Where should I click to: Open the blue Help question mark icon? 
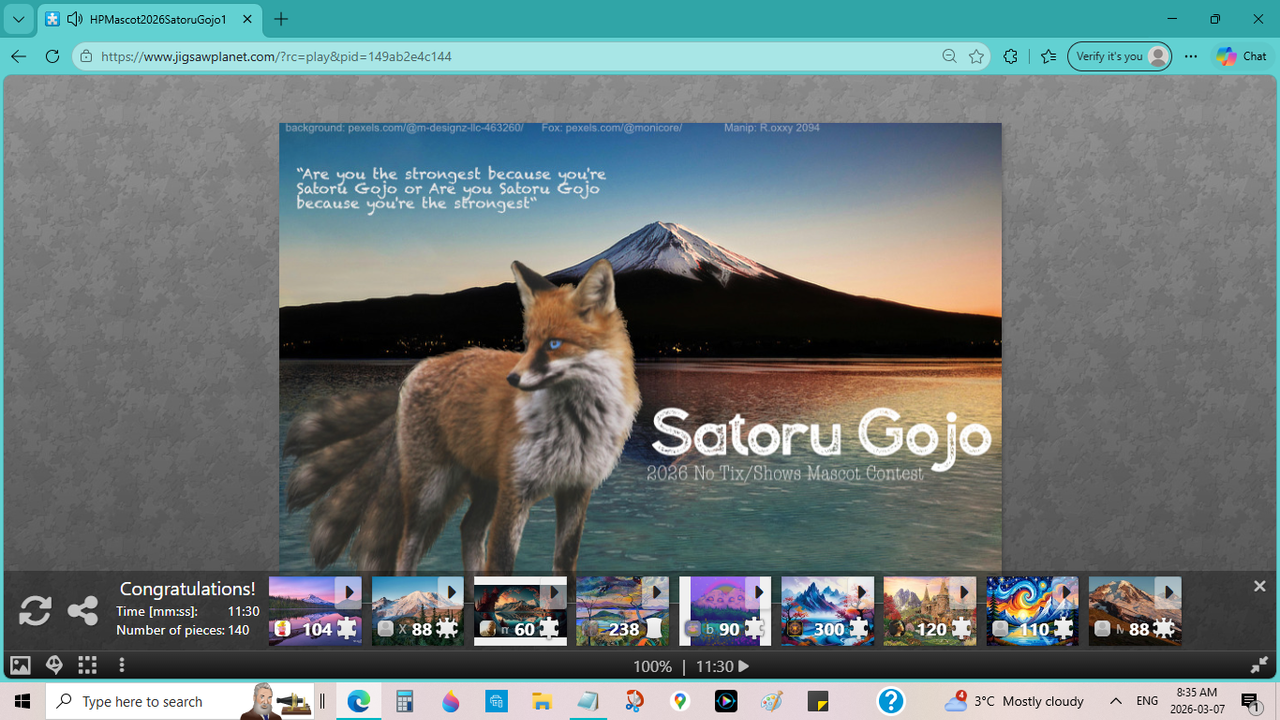pos(890,701)
